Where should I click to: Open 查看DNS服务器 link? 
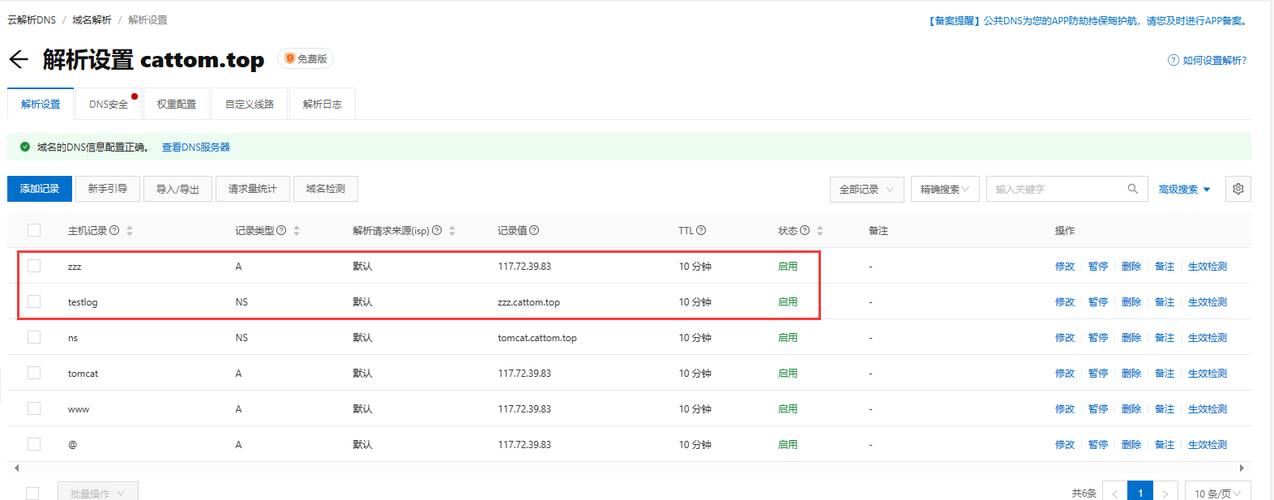click(x=196, y=147)
